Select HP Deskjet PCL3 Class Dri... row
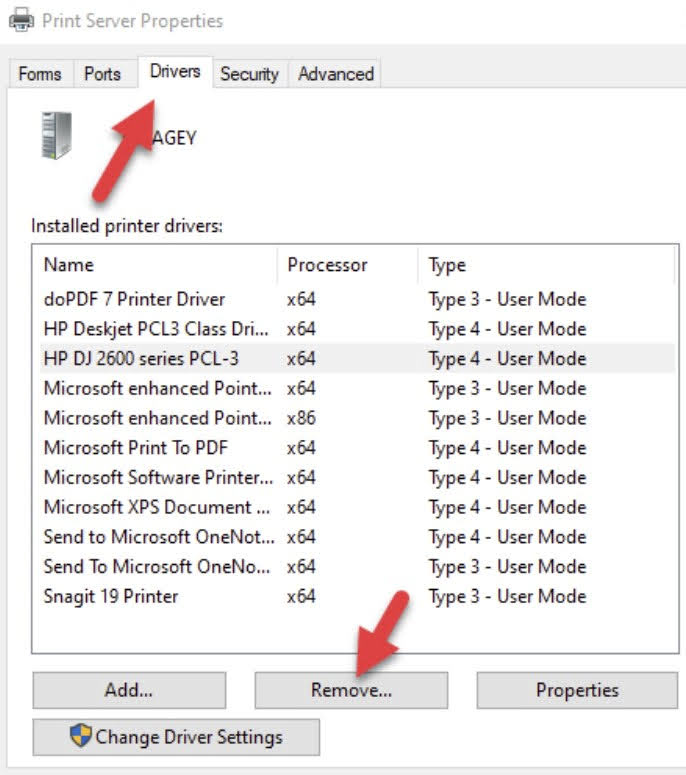The image size is (686, 775). [x=358, y=329]
